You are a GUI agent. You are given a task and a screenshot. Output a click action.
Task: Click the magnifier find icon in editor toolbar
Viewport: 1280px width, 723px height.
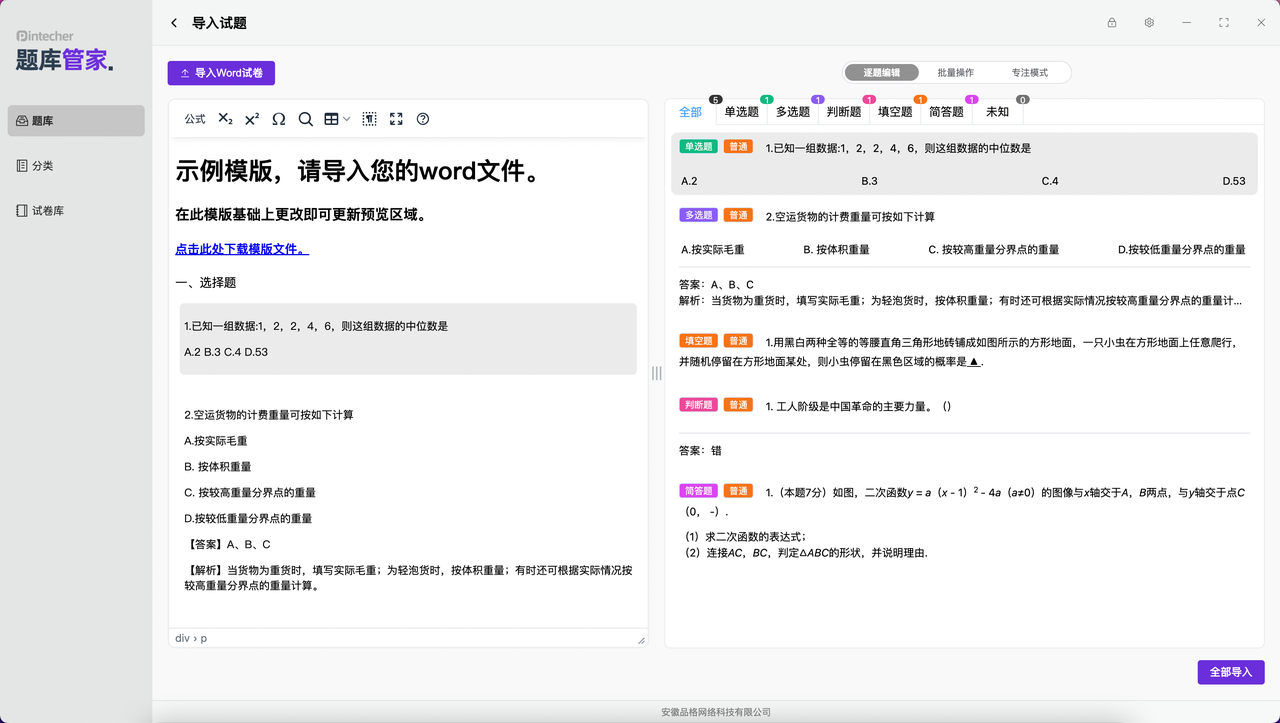[306, 119]
